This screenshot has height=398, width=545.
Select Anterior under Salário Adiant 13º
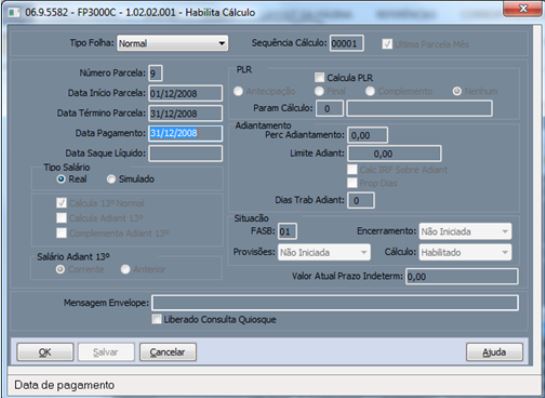pyautogui.click(x=125, y=269)
